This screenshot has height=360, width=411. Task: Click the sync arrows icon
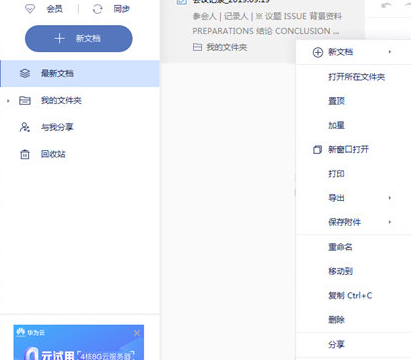[x=98, y=9]
